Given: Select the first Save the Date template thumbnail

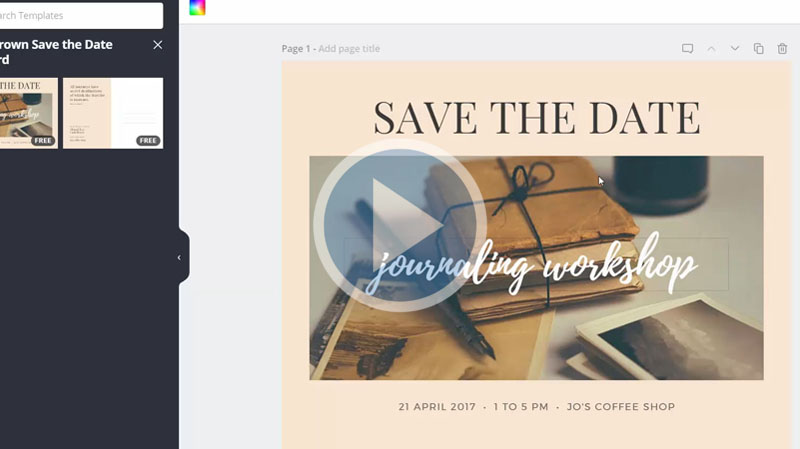Looking at the screenshot, I should (x=29, y=113).
